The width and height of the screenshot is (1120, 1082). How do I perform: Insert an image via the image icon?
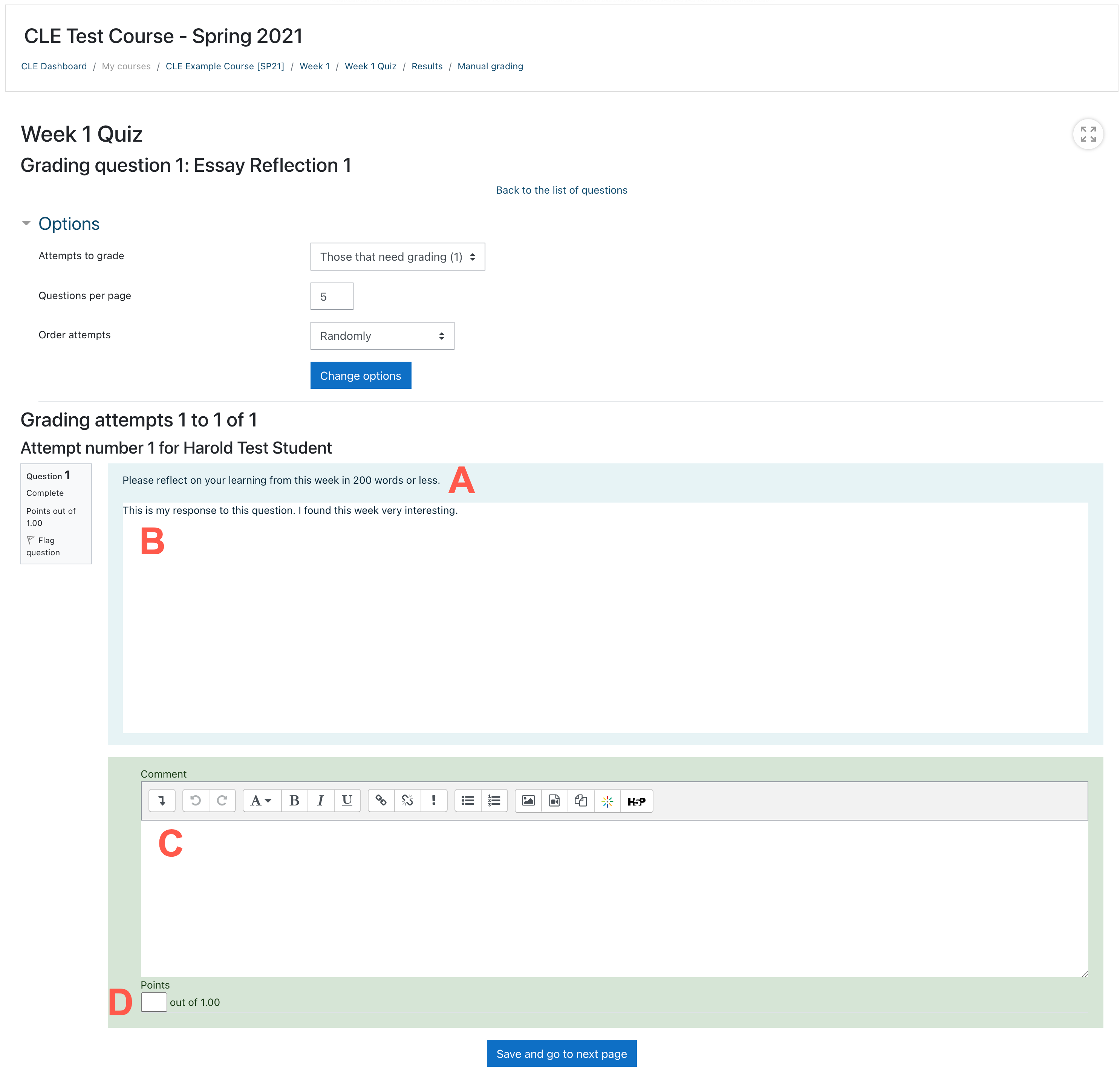[528, 800]
